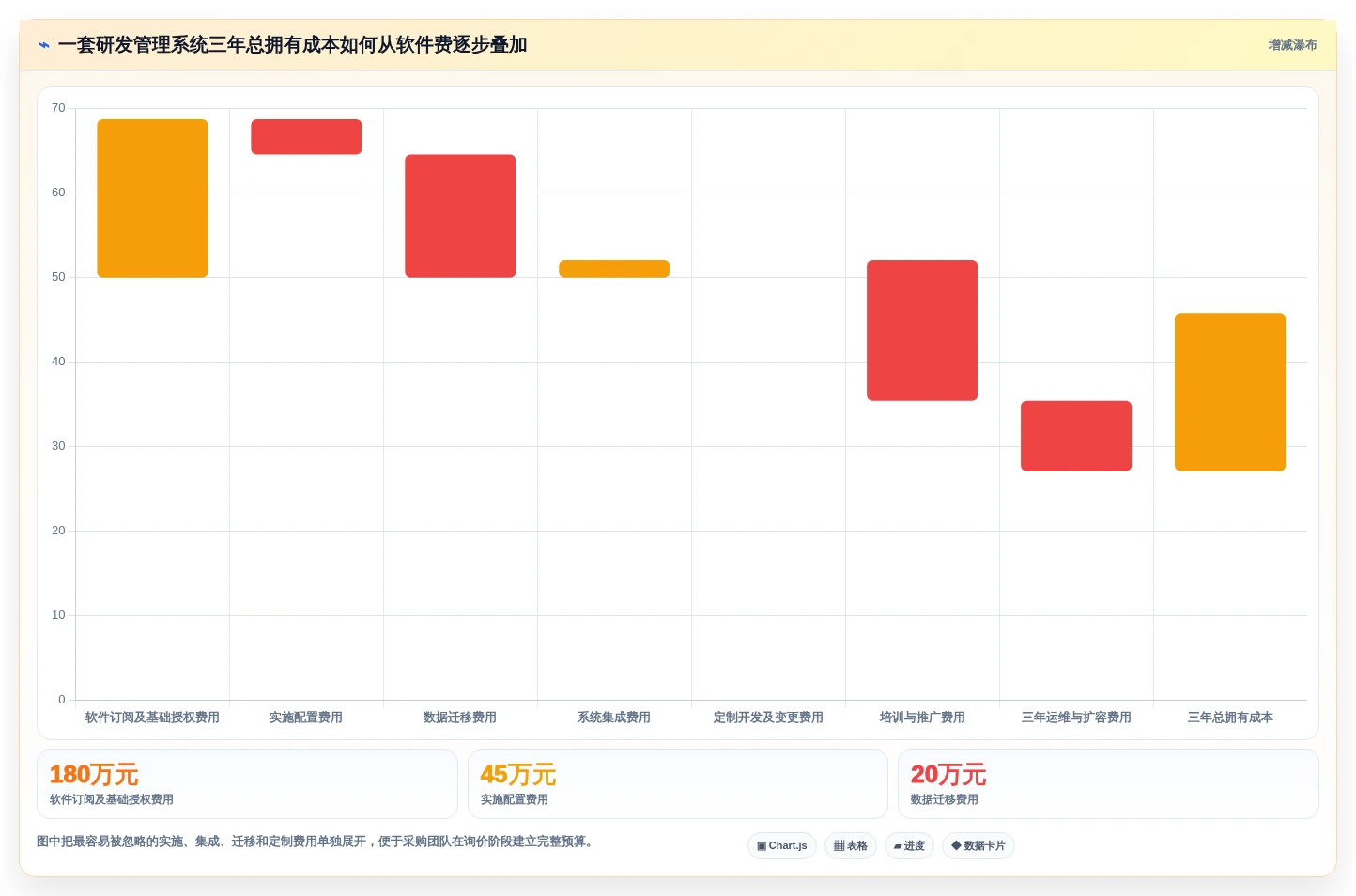This screenshot has width=1356, height=896.
Task: Click the y-axis value 0
Action: click(62, 700)
